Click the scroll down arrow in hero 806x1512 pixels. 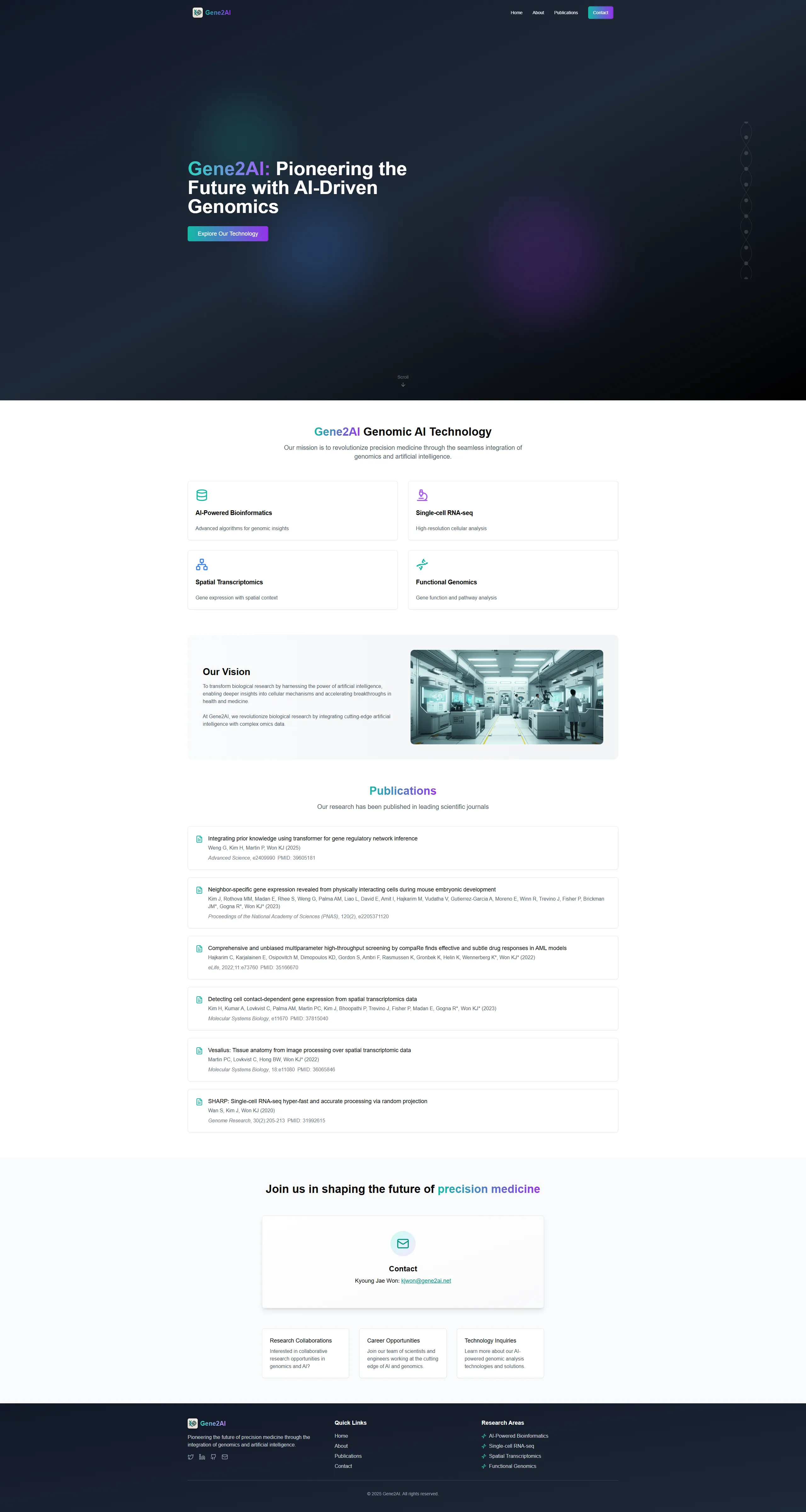pyautogui.click(x=403, y=384)
